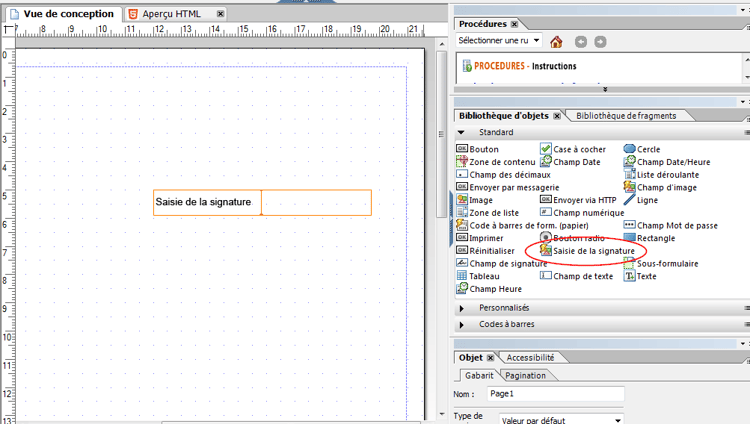Image resolution: width=750 pixels, height=424 pixels.
Task: Click the ruler origin corner marker
Action: click(x=8, y=30)
